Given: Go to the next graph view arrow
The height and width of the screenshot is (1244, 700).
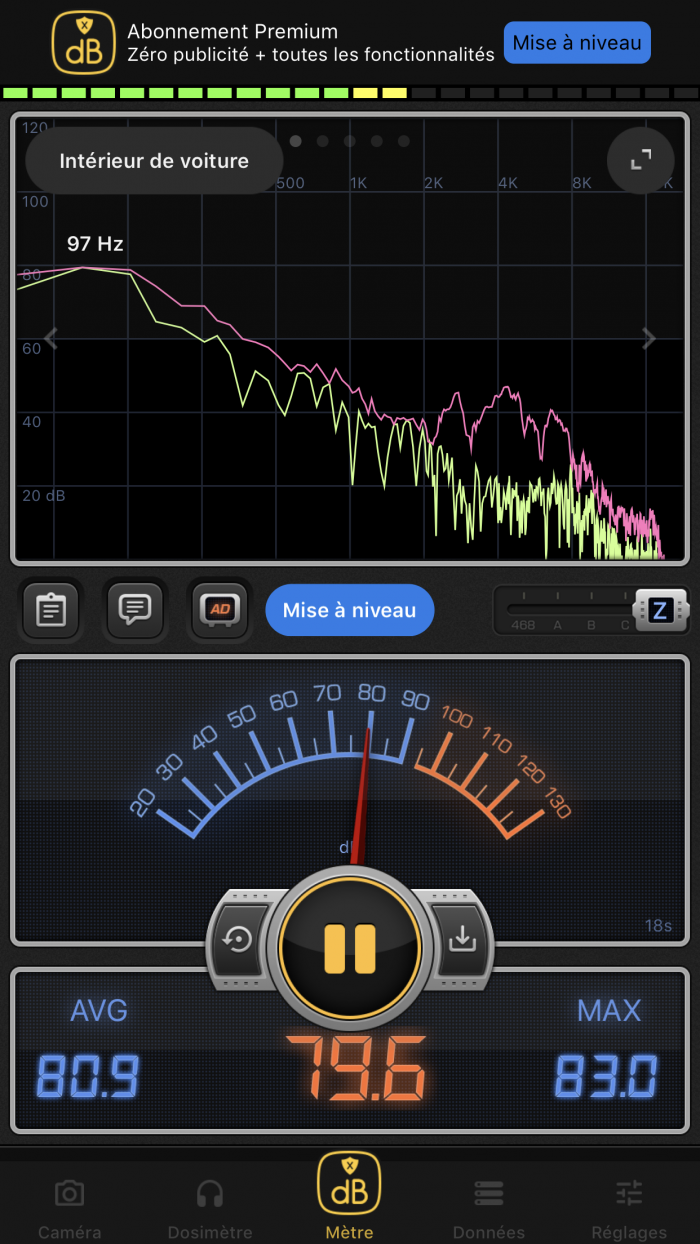Looking at the screenshot, I should [648, 339].
